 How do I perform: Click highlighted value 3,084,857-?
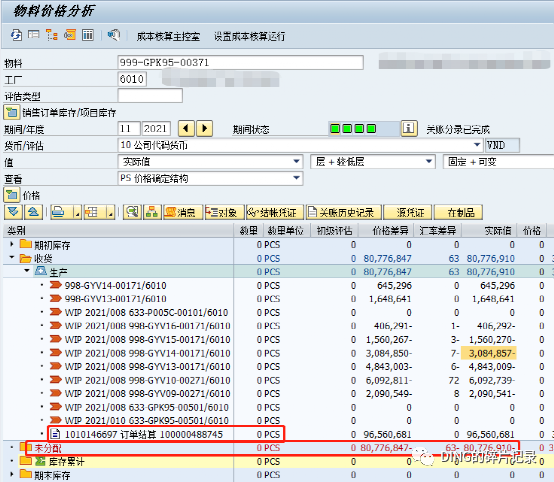pos(489,353)
